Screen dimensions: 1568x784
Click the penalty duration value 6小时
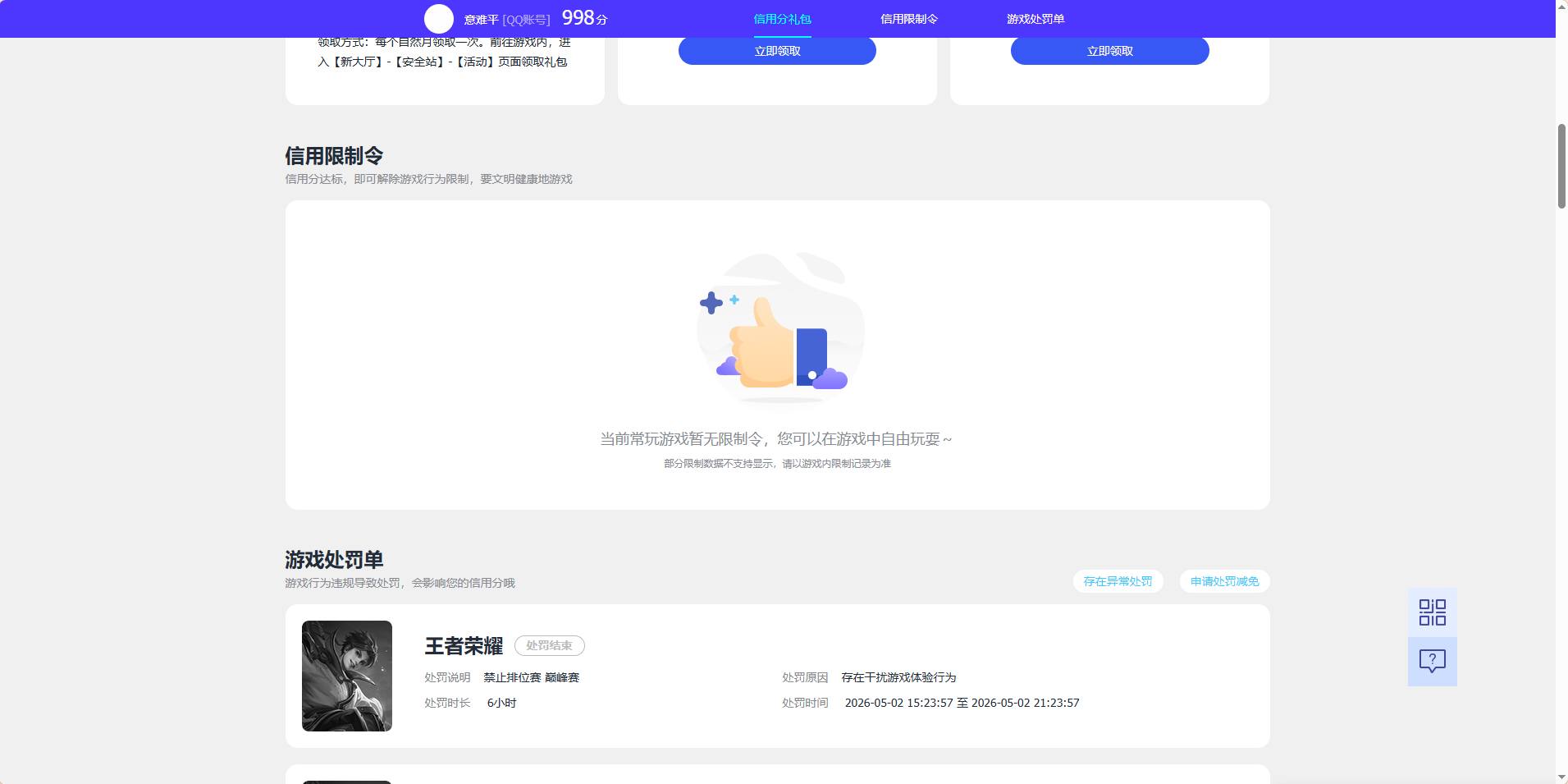pyautogui.click(x=501, y=703)
